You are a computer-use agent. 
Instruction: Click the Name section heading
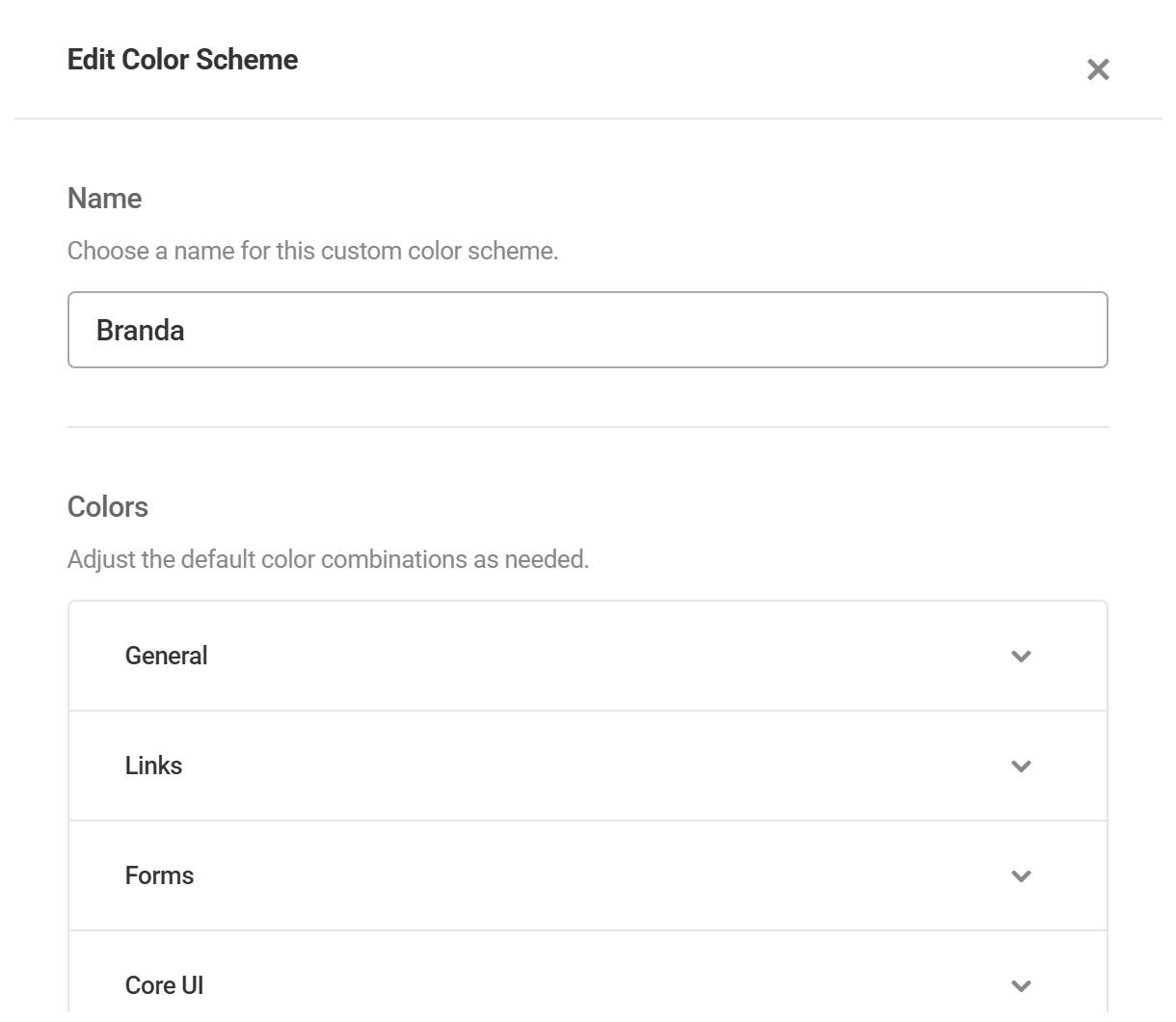tap(104, 199)
